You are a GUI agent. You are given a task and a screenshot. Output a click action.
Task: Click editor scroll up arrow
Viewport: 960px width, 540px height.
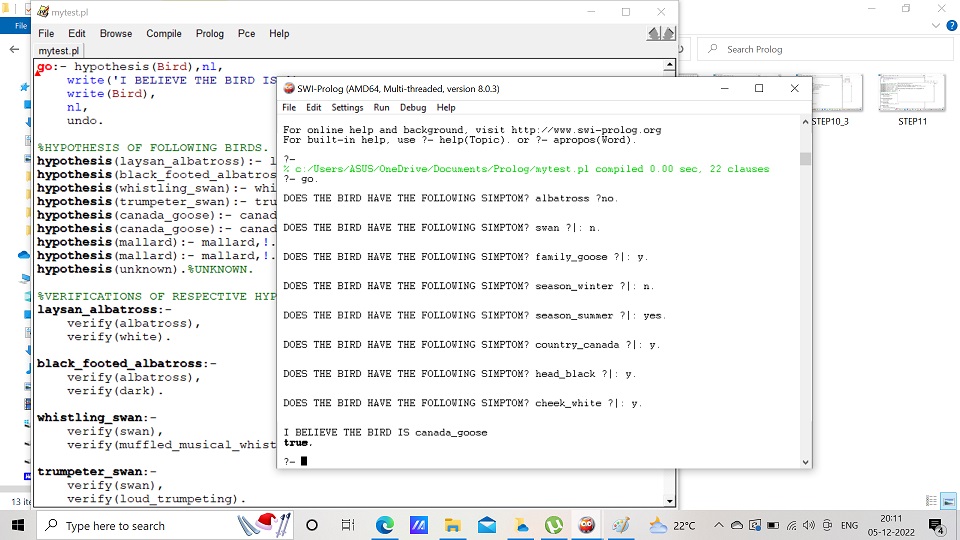[x=669, y=65]
